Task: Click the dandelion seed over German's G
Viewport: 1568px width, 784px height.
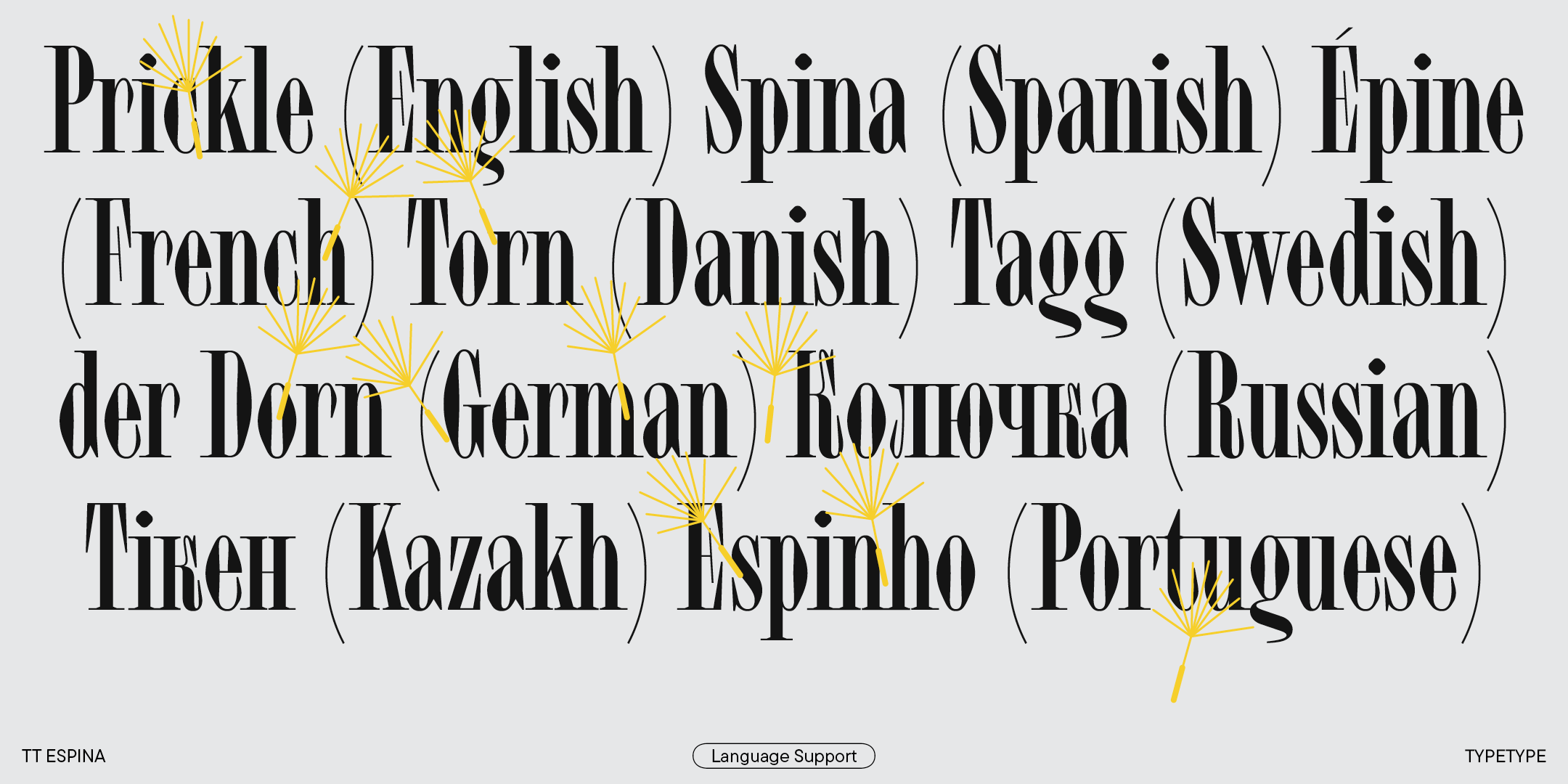Action: 408,383
